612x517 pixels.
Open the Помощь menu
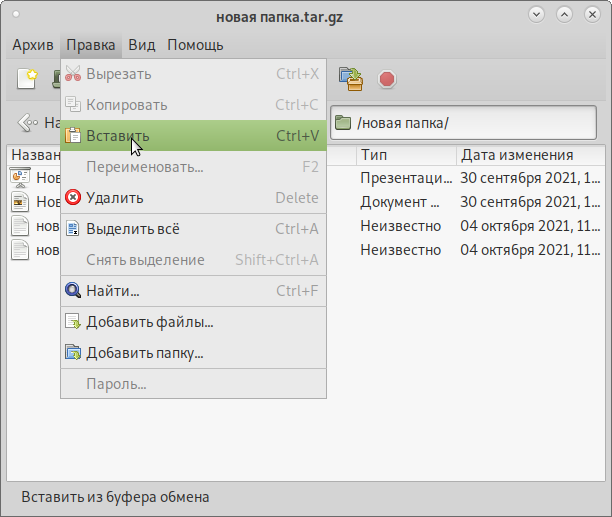(x=195, y=45)
